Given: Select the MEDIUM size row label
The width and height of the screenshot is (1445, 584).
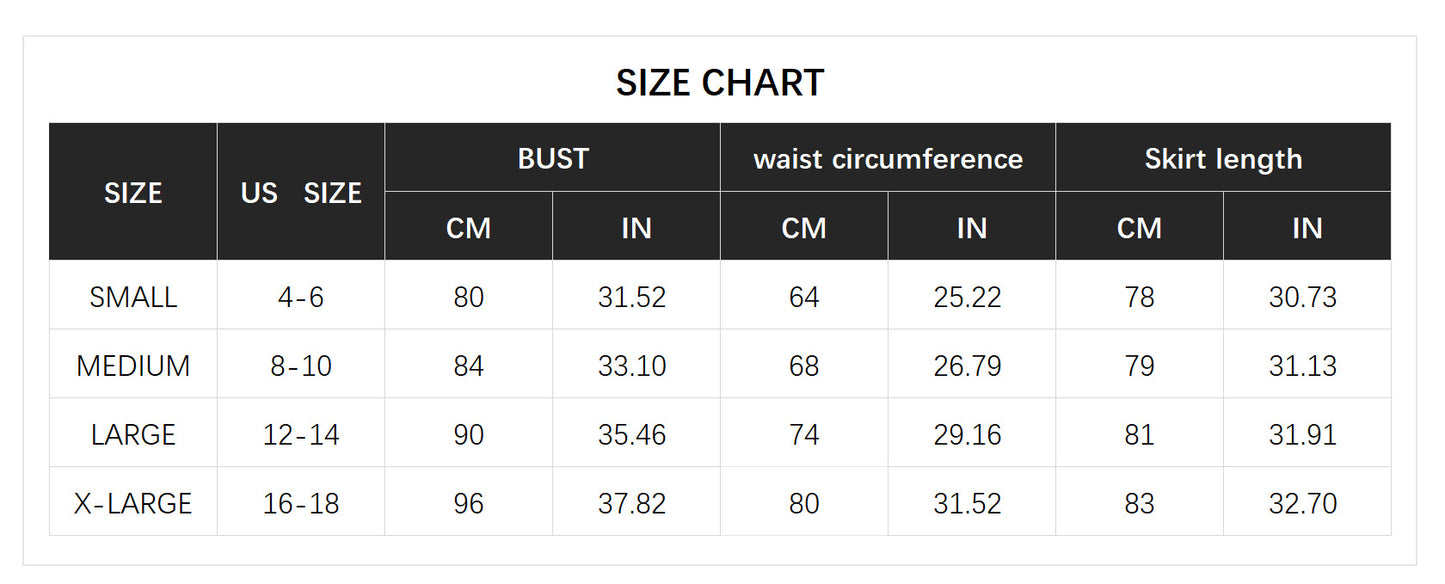Looking at the screenshot, I should pyautogui.click(x=133, y=366).
